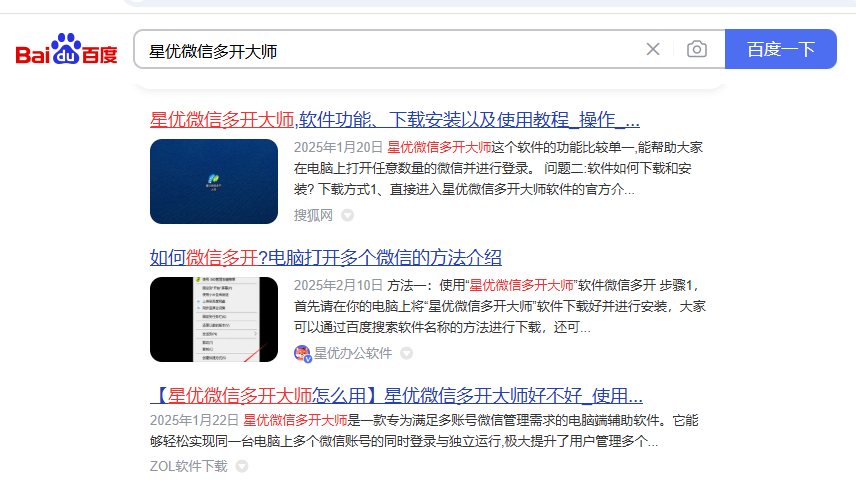
Task: Click the 搜狐网 source label
Action: (x=313, y=215)
